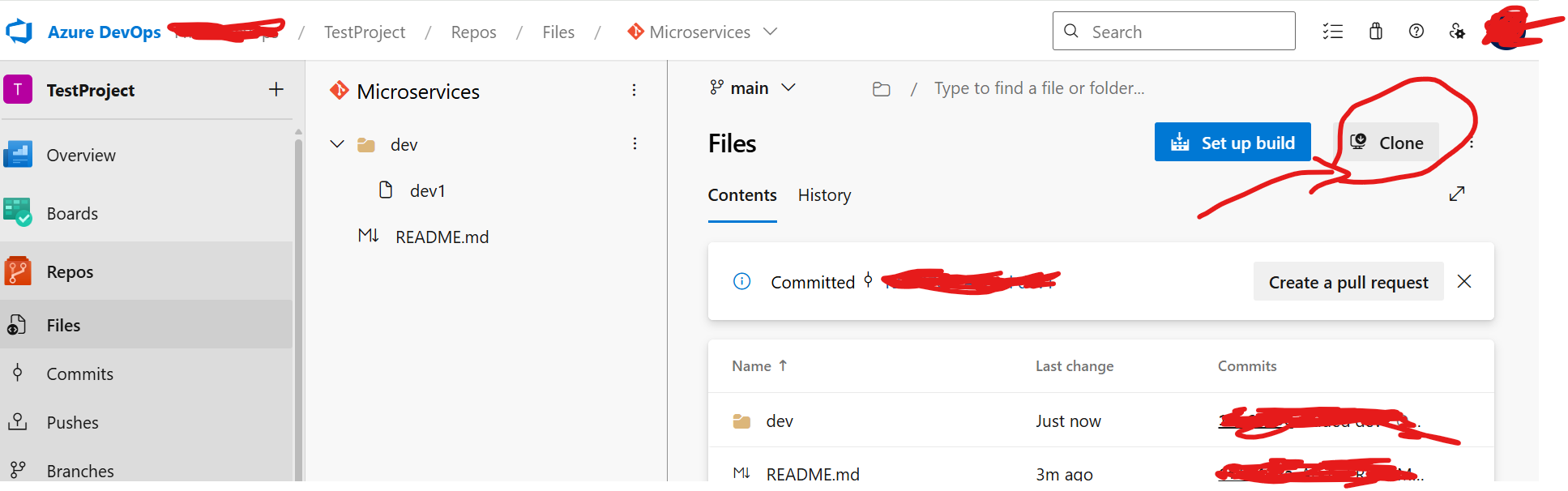Select the Contents tab

pos(741,195)
